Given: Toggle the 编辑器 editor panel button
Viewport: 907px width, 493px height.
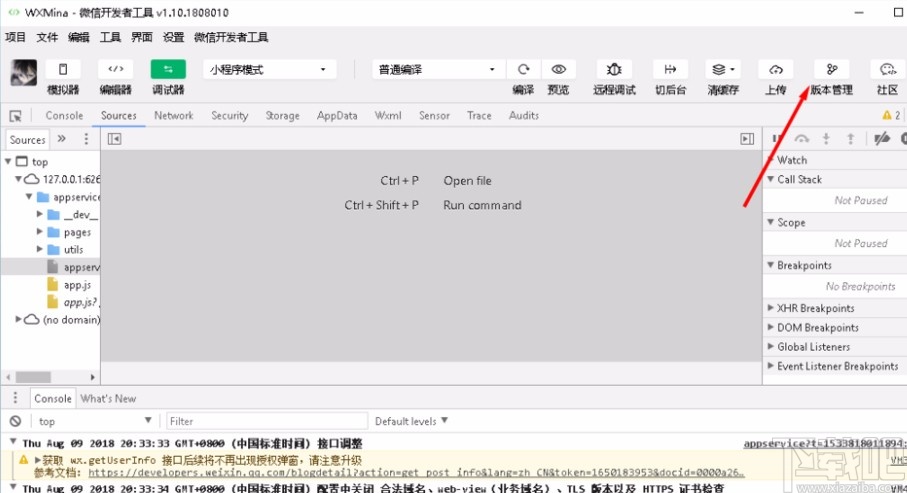Looking at the screenshot, I should (x=116, y=69).
